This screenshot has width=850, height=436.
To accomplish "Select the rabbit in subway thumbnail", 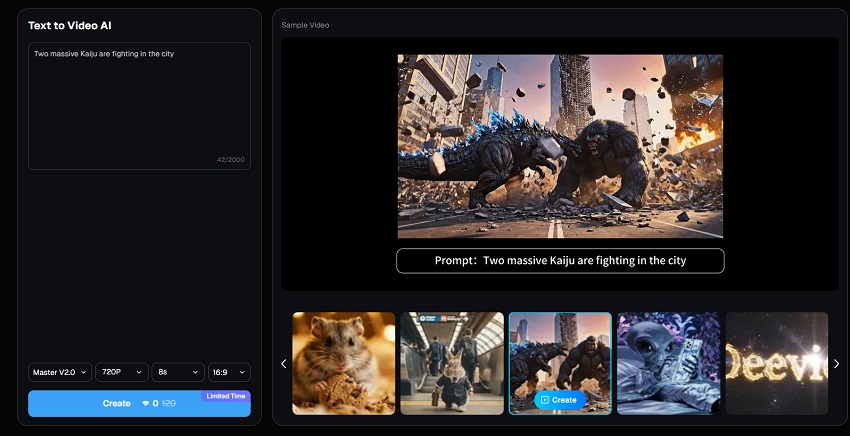I will (x=452, y=363).
